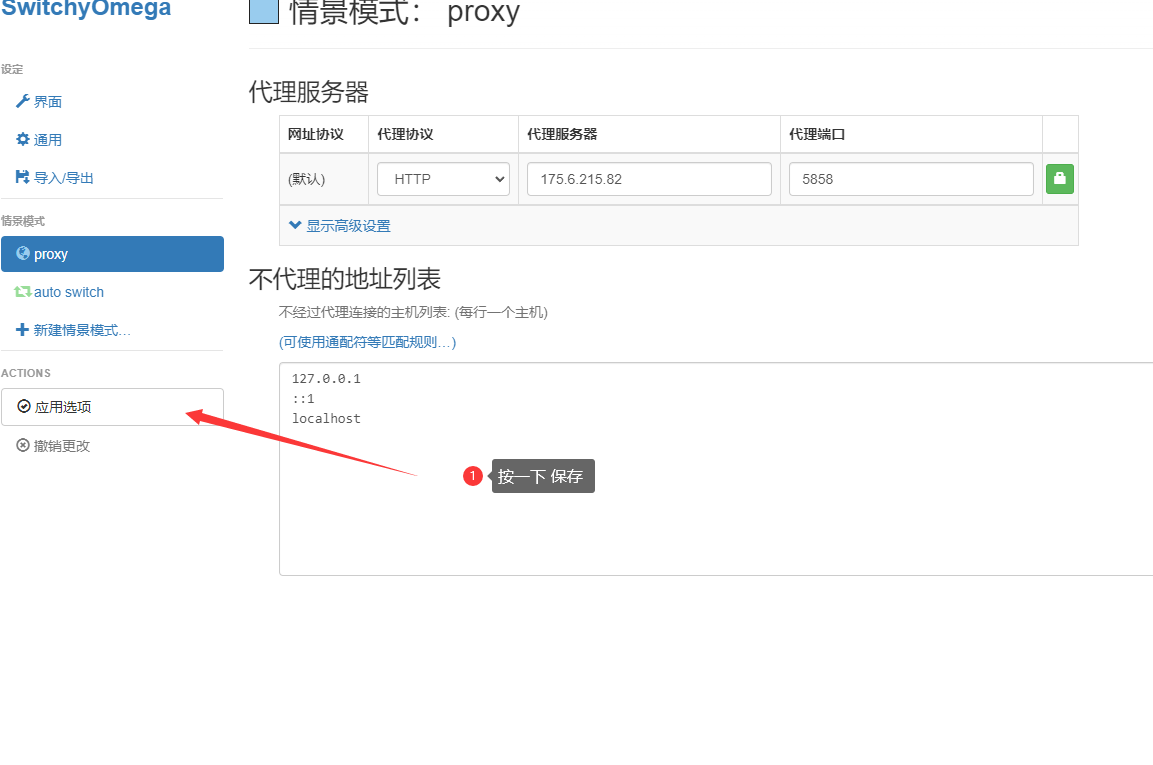Click the ::1 line in bypass list
1153x765 pixels.
[303, 399]
